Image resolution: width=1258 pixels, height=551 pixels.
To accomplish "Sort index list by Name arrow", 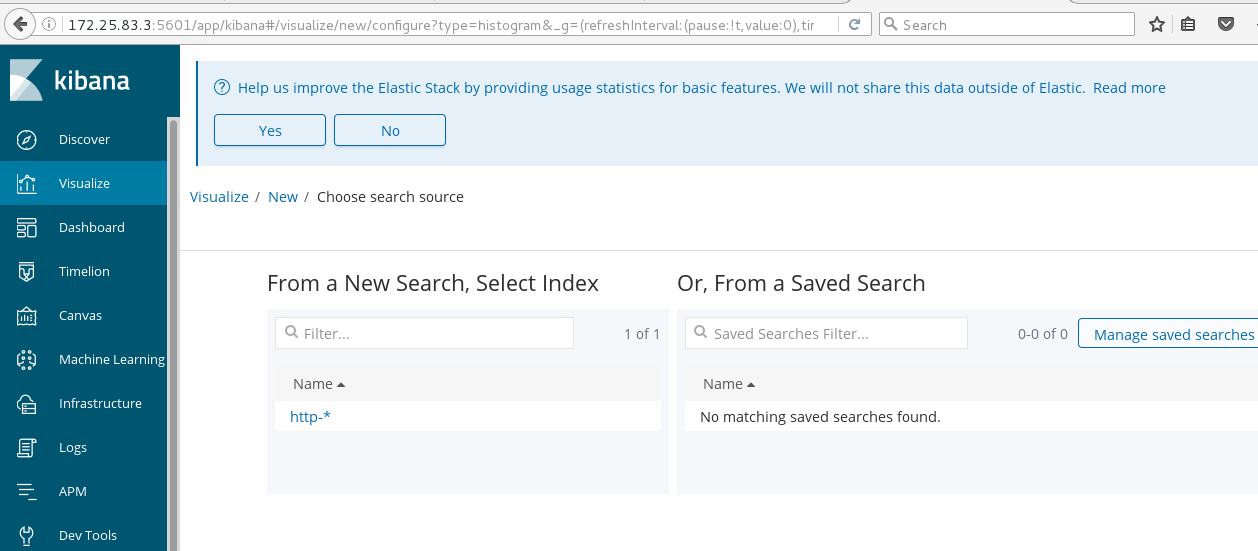I will [341, 384].
